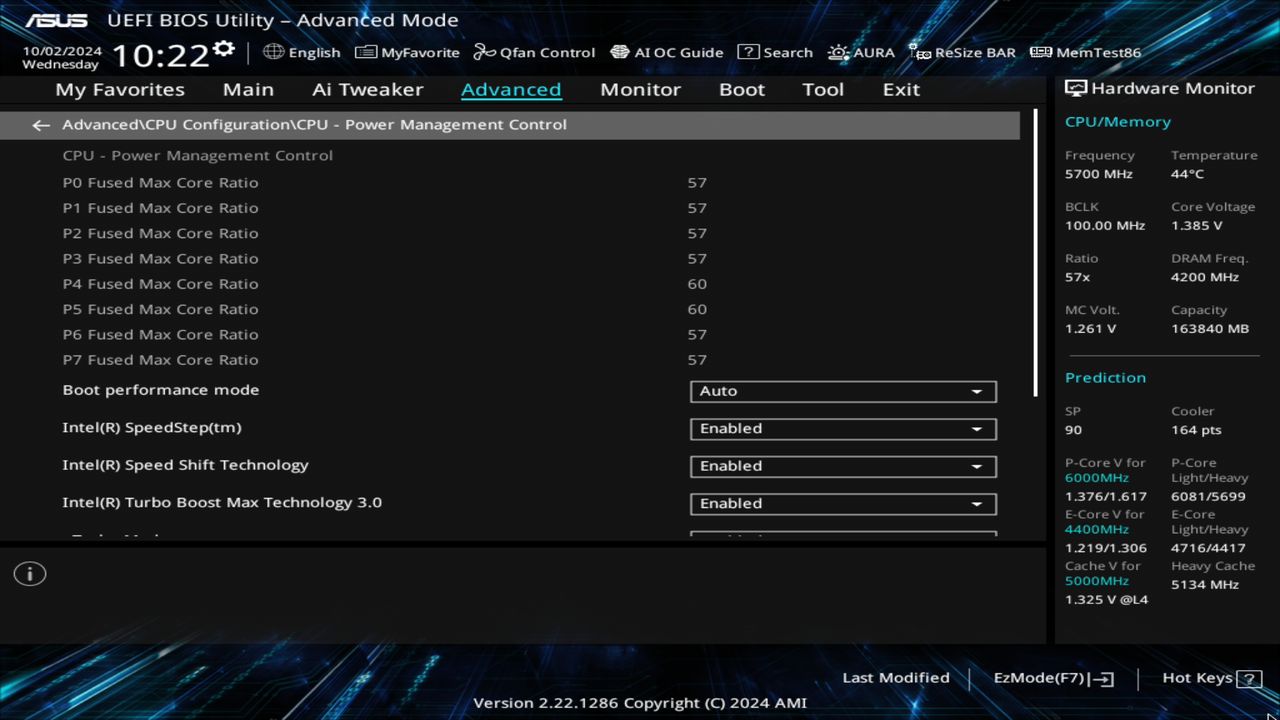Open ReSize BAR options
Viewport: 1280px width, 720px height.
pos(962,52)
